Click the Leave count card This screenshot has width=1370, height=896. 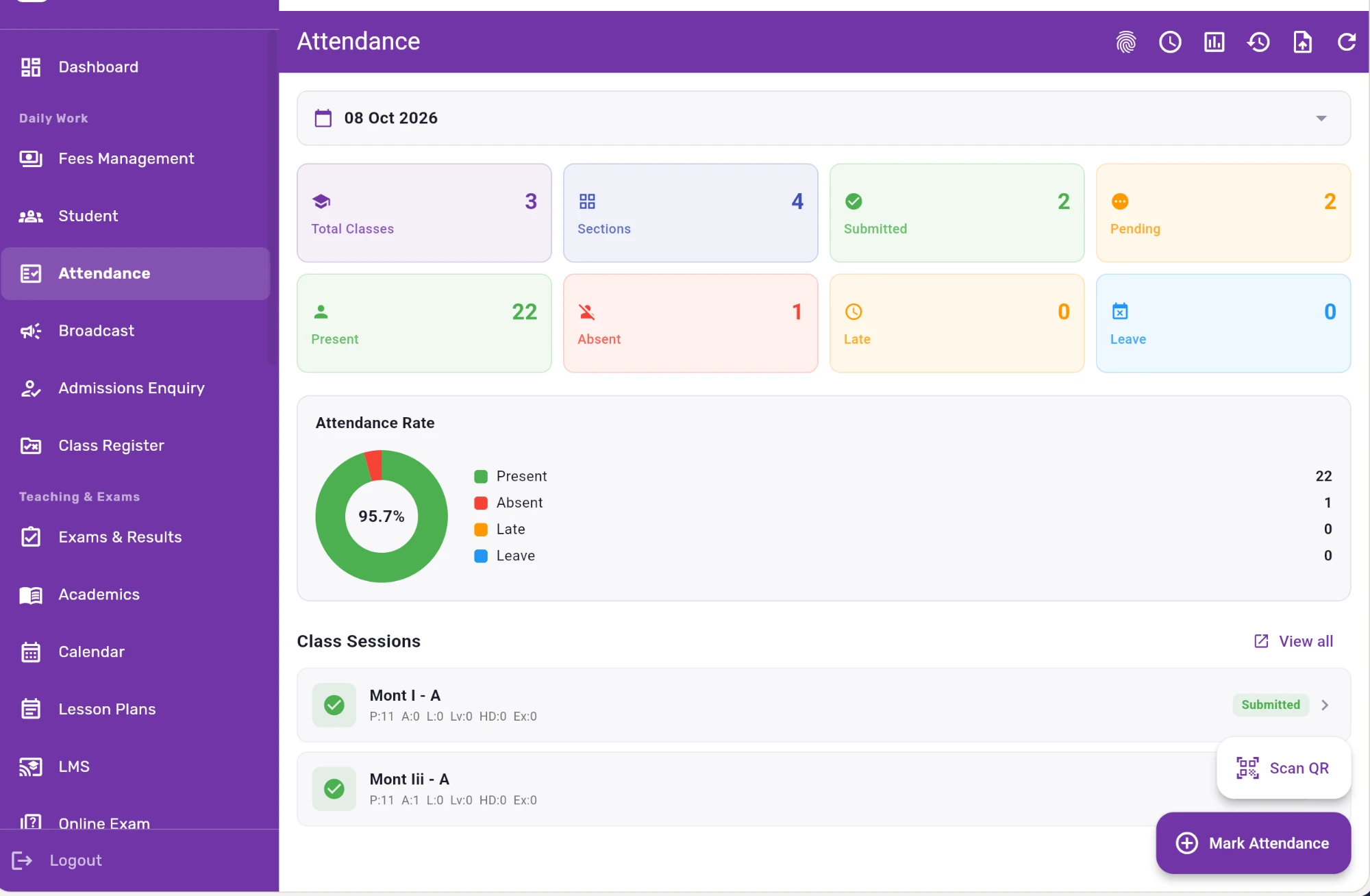pos(1223,323)
